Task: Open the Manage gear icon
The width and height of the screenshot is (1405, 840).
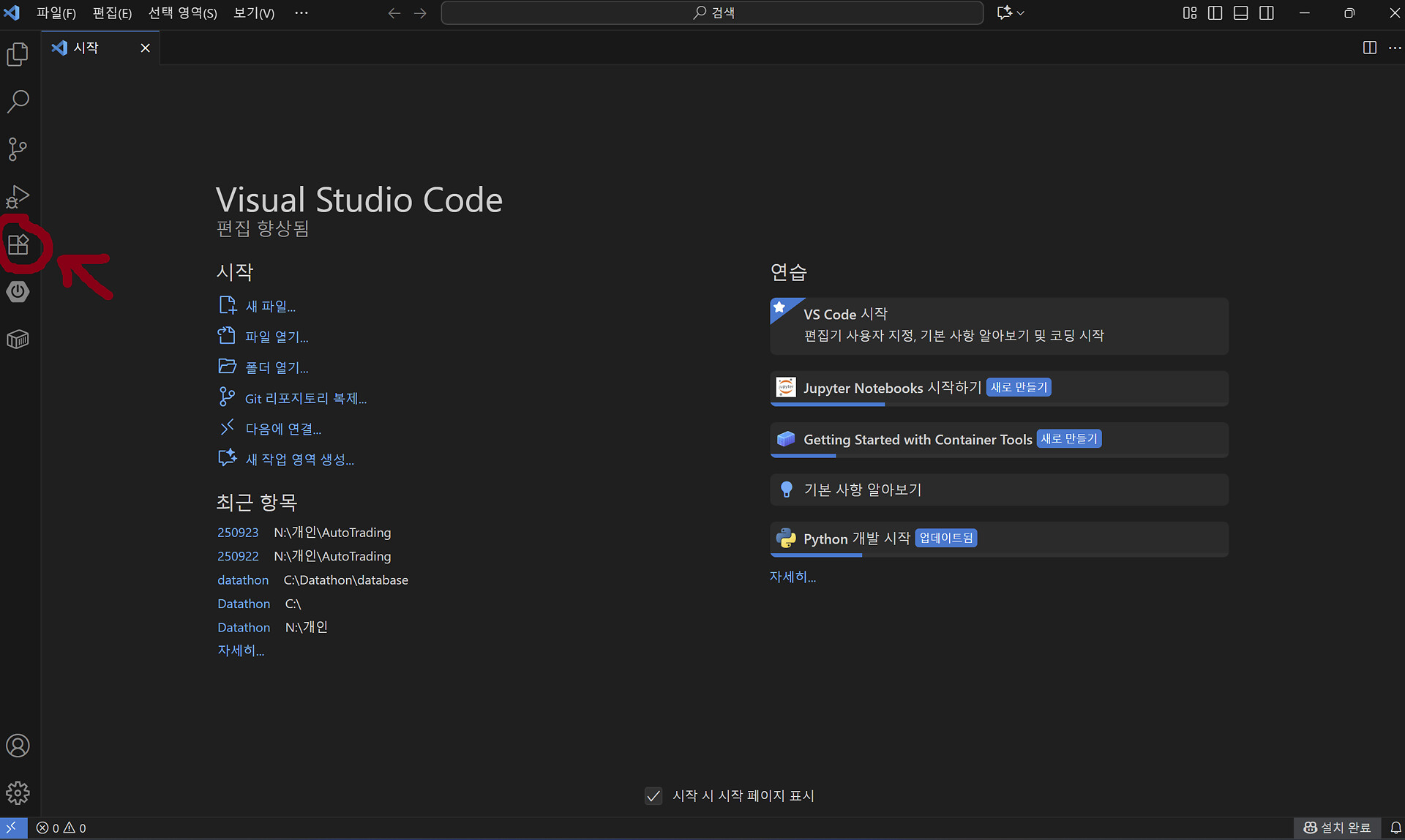Action: point(18,793)
